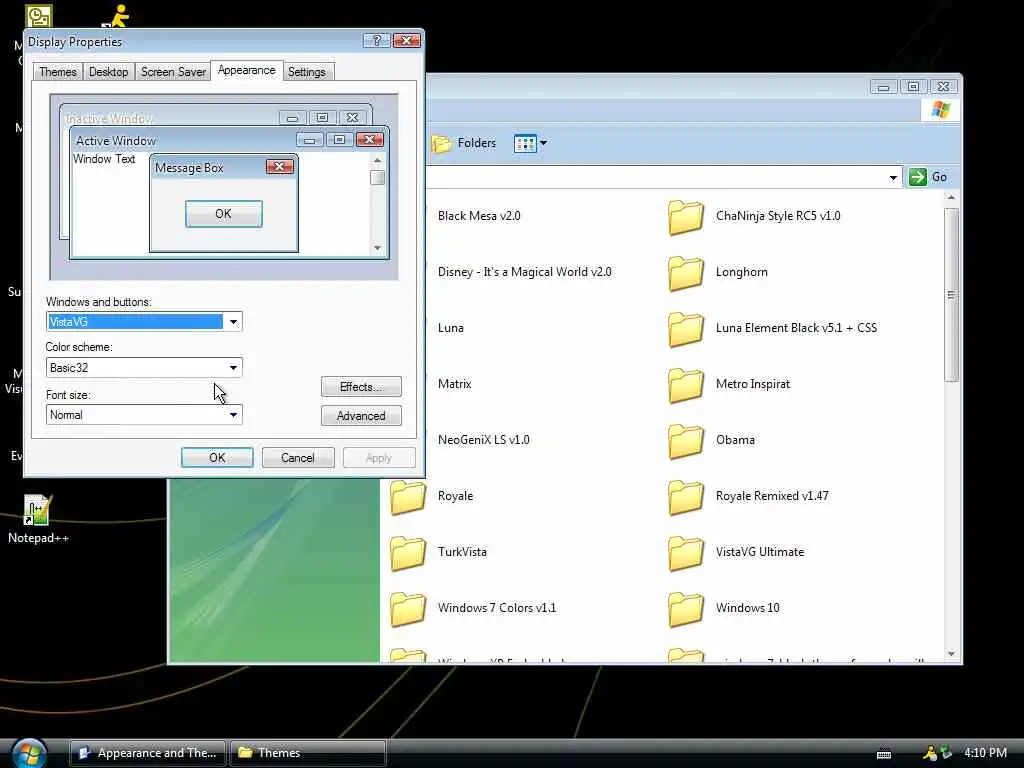
Task: Confirm Display Properties with OK
Action: point(217,458)
